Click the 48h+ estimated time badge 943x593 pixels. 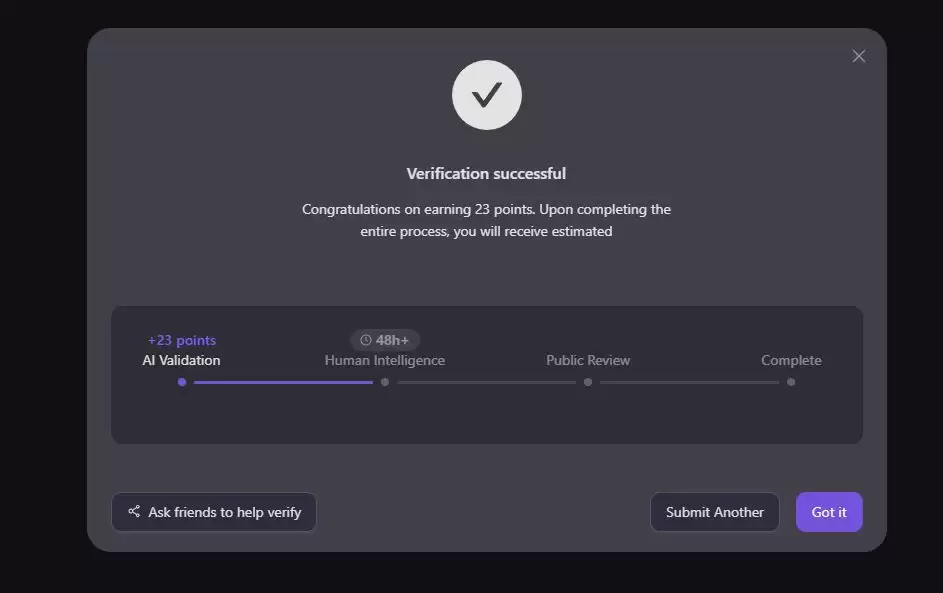385,340
